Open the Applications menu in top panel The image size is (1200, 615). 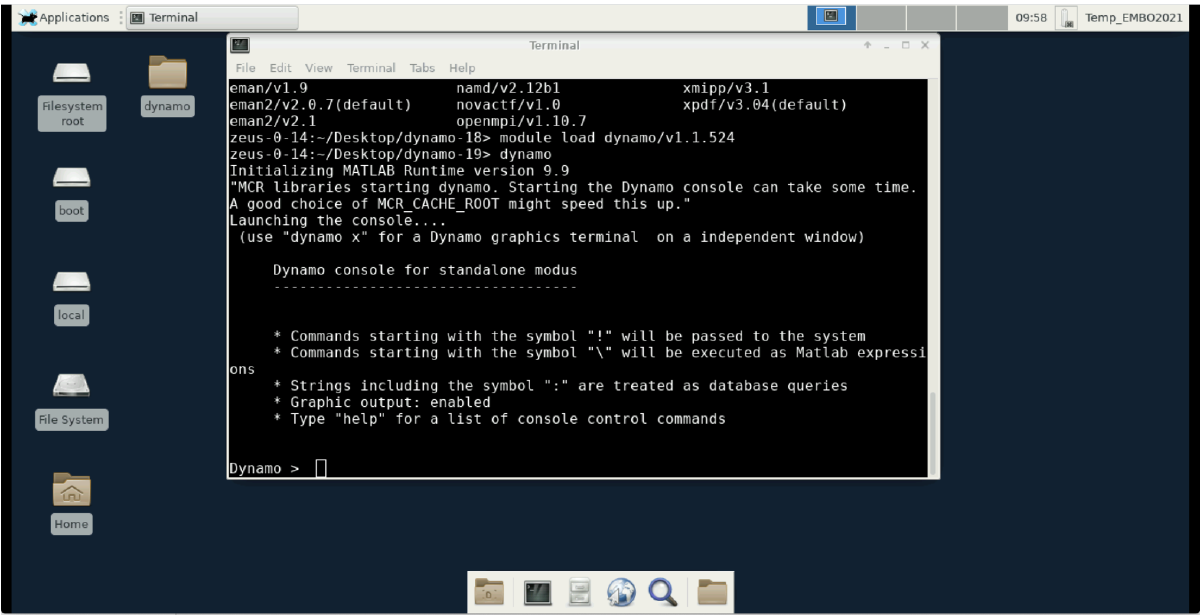point(64,17)
